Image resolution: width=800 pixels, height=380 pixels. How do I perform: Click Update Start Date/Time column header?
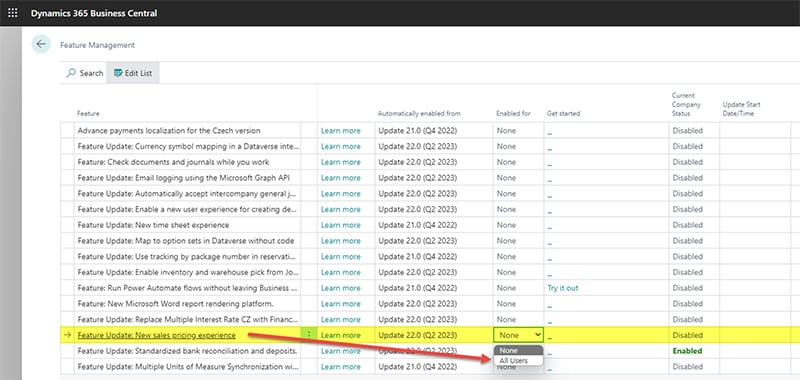click(x=741, y=109)
